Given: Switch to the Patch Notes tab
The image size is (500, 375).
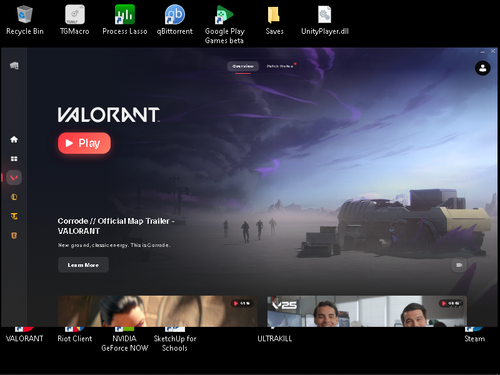Looking at the screenshot, I should point(280,66).
